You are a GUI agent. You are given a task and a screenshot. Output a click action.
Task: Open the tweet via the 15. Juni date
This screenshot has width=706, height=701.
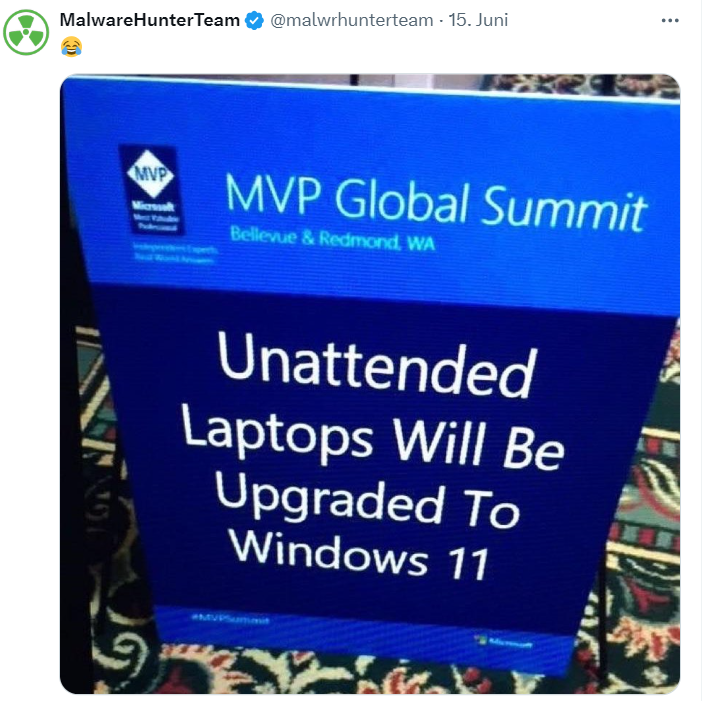tap(479, 20)
